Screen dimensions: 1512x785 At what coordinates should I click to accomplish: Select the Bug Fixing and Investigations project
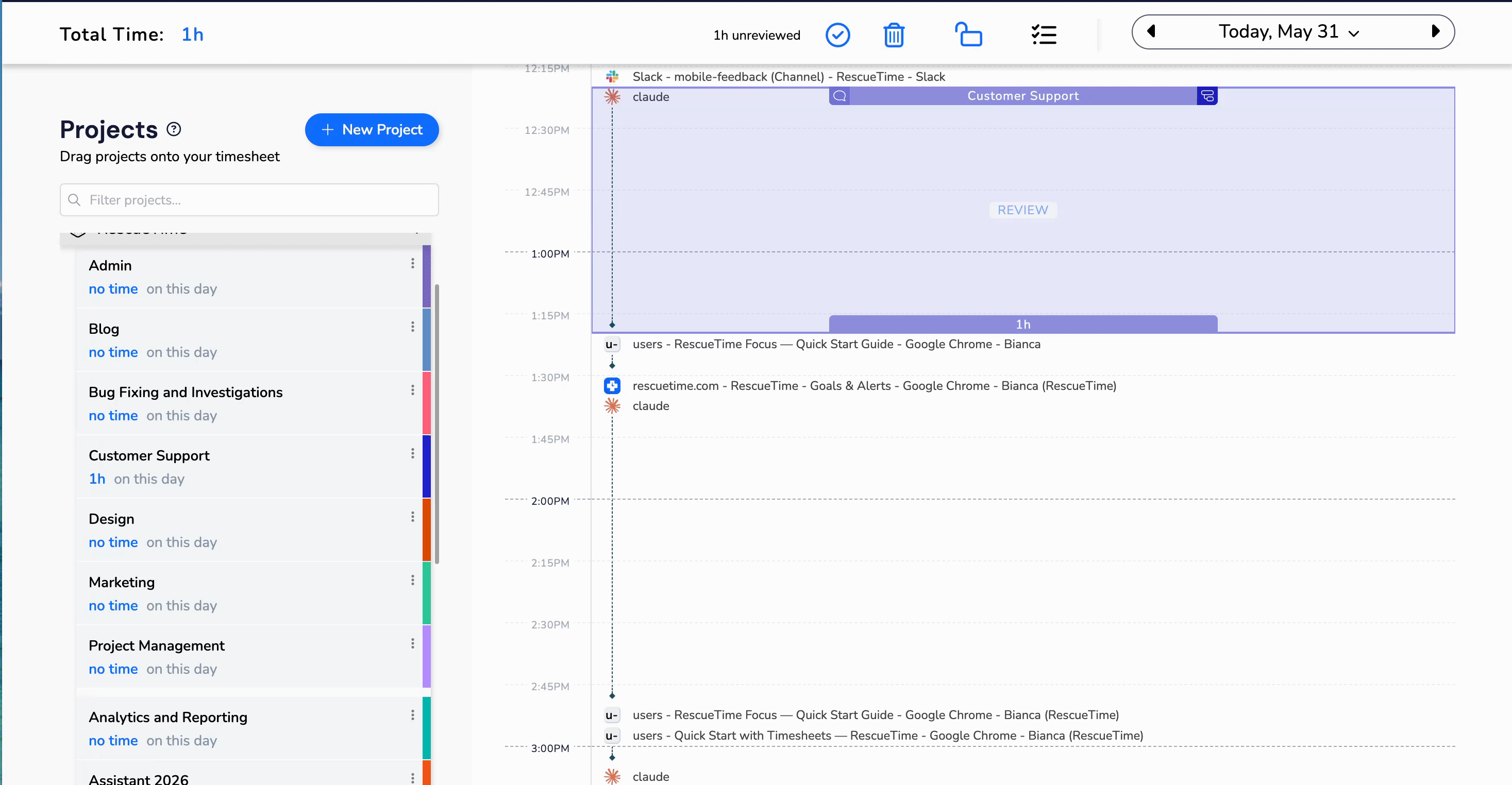249,403
